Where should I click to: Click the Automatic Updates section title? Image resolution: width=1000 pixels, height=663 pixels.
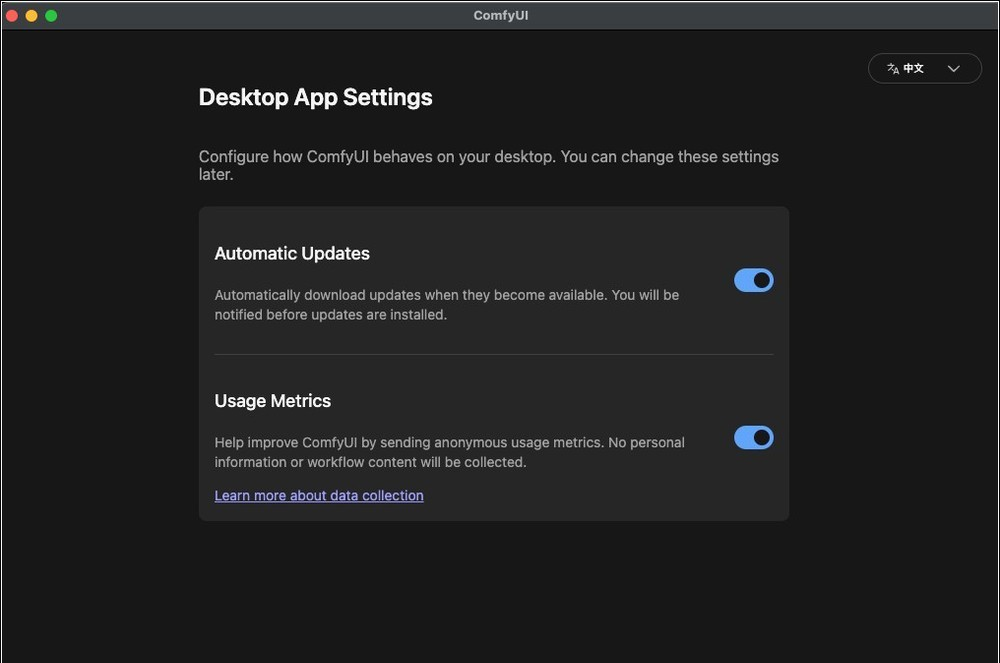coord(292,254)
